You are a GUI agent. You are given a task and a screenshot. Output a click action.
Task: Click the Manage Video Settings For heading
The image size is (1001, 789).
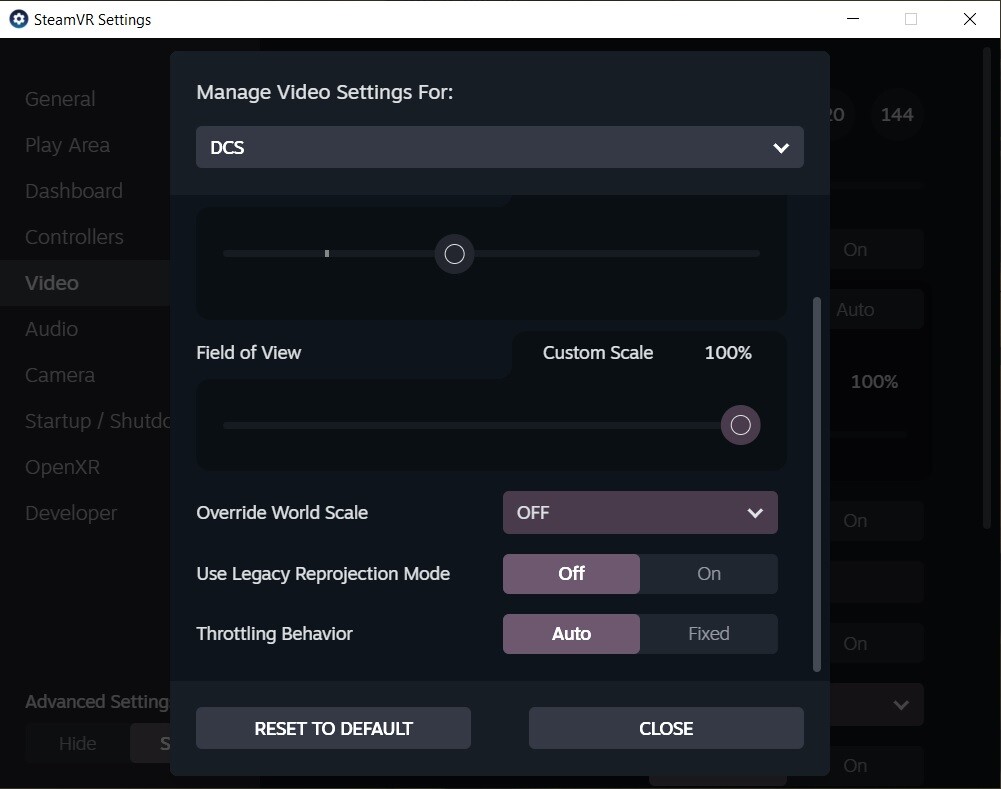[324, 93]
